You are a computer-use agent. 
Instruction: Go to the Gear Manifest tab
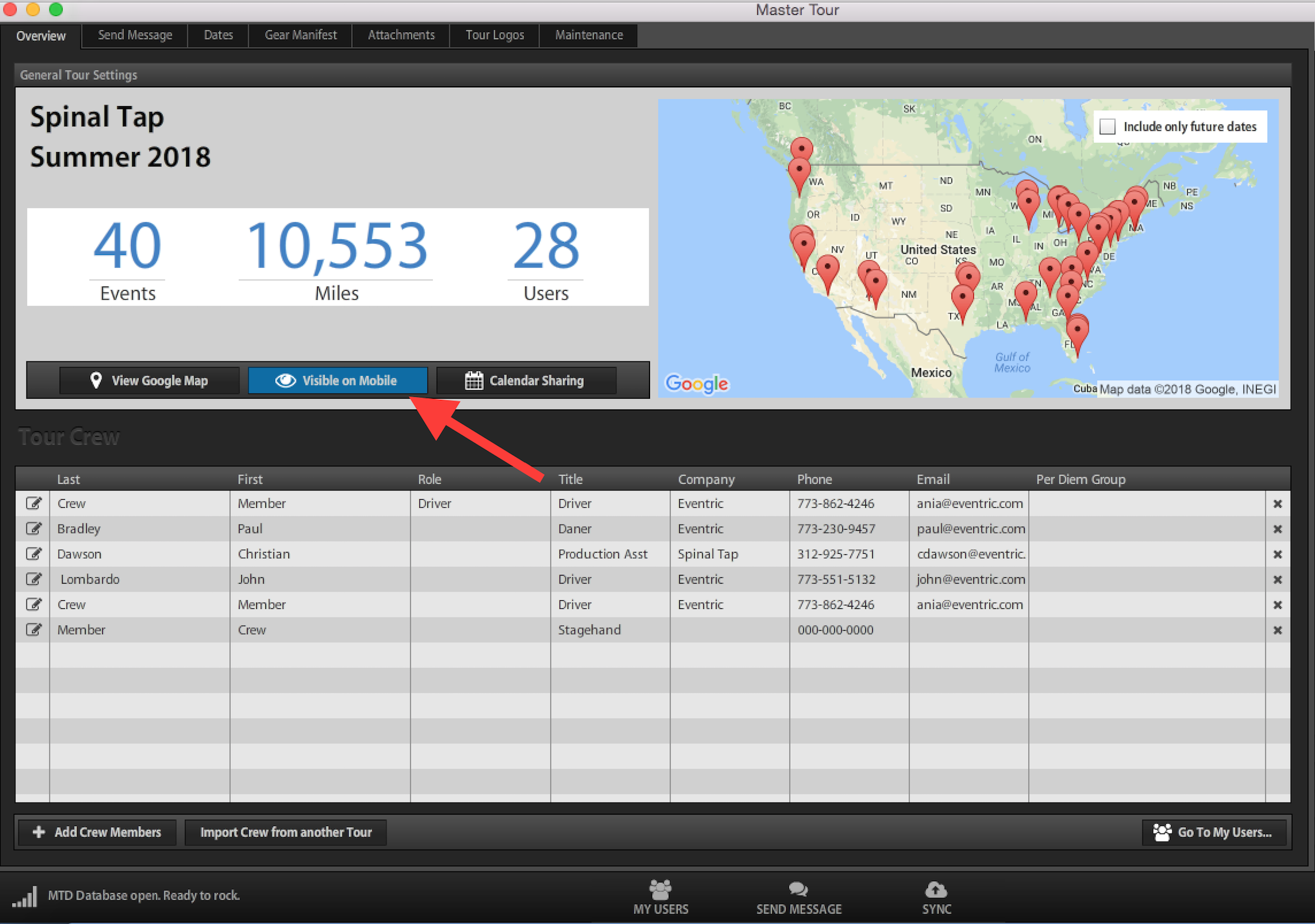(x=301, y=35)
